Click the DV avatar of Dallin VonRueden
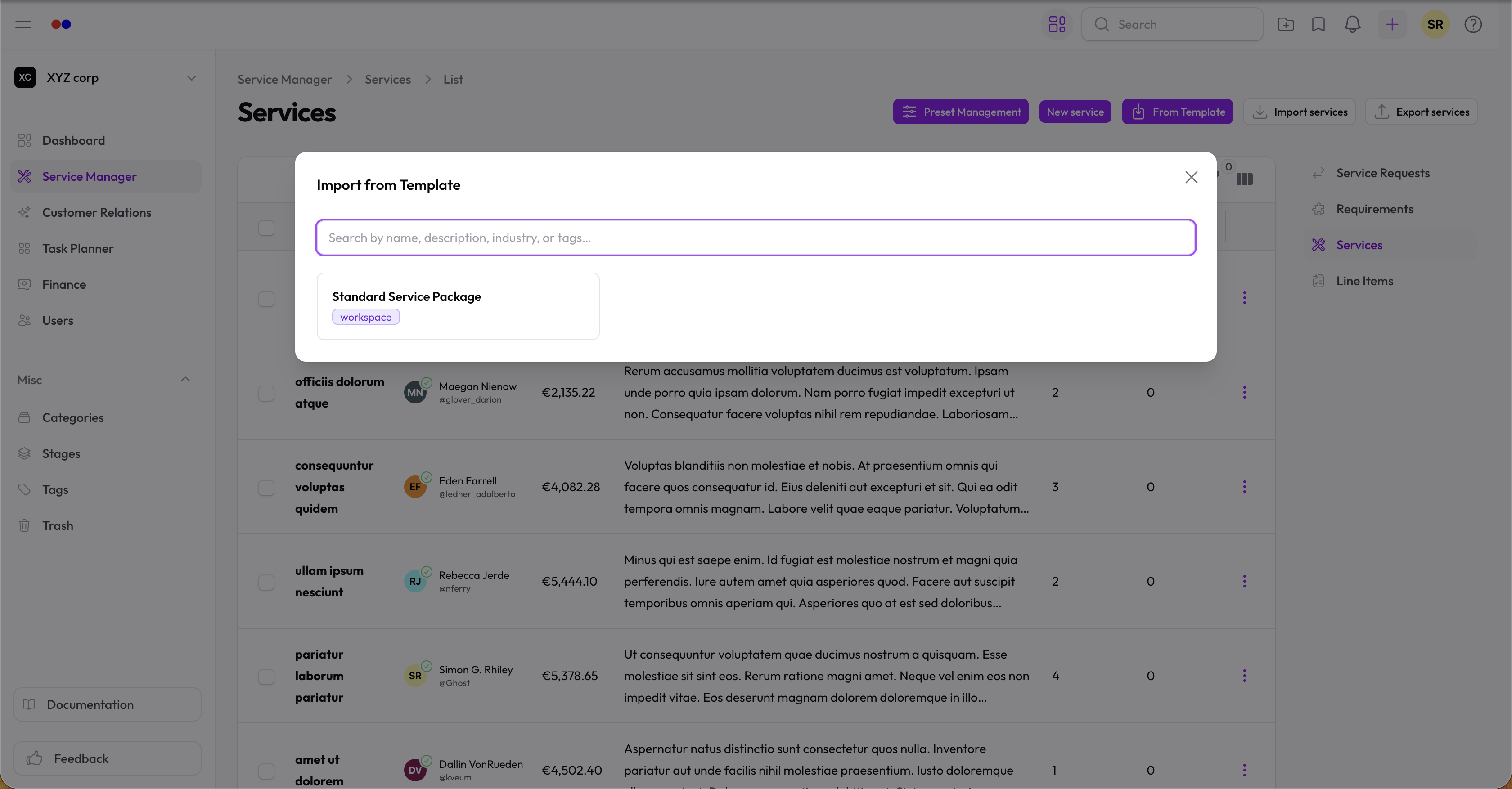 tap(415, 770)
